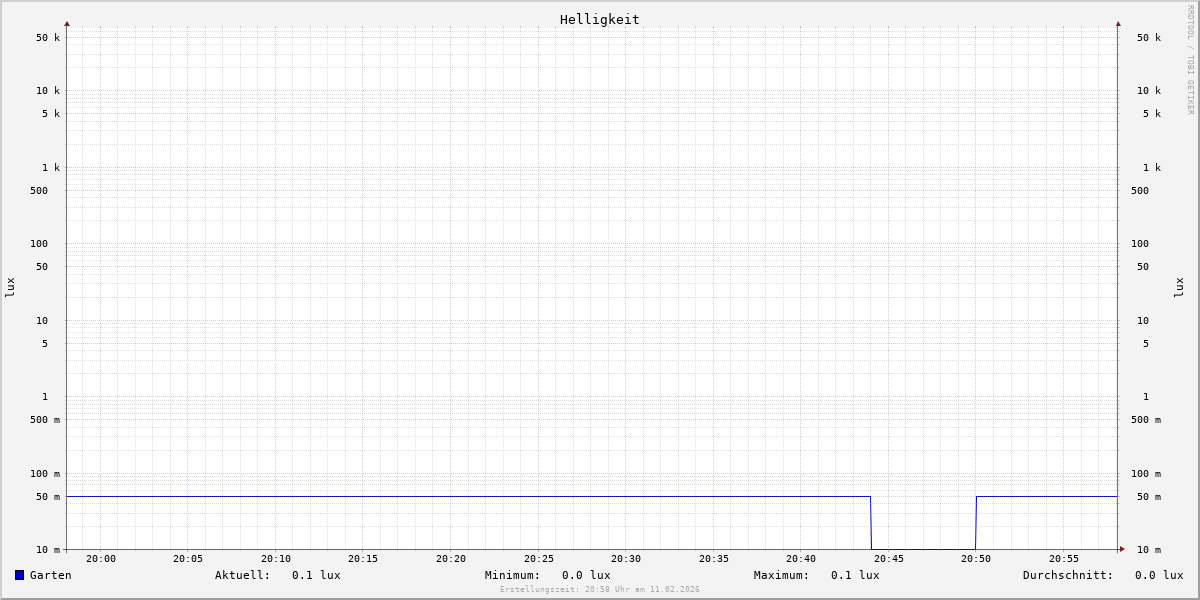Click the "20:35" time axis label
The height and width of the screenshot is (600, 1200).
(714, 559)
